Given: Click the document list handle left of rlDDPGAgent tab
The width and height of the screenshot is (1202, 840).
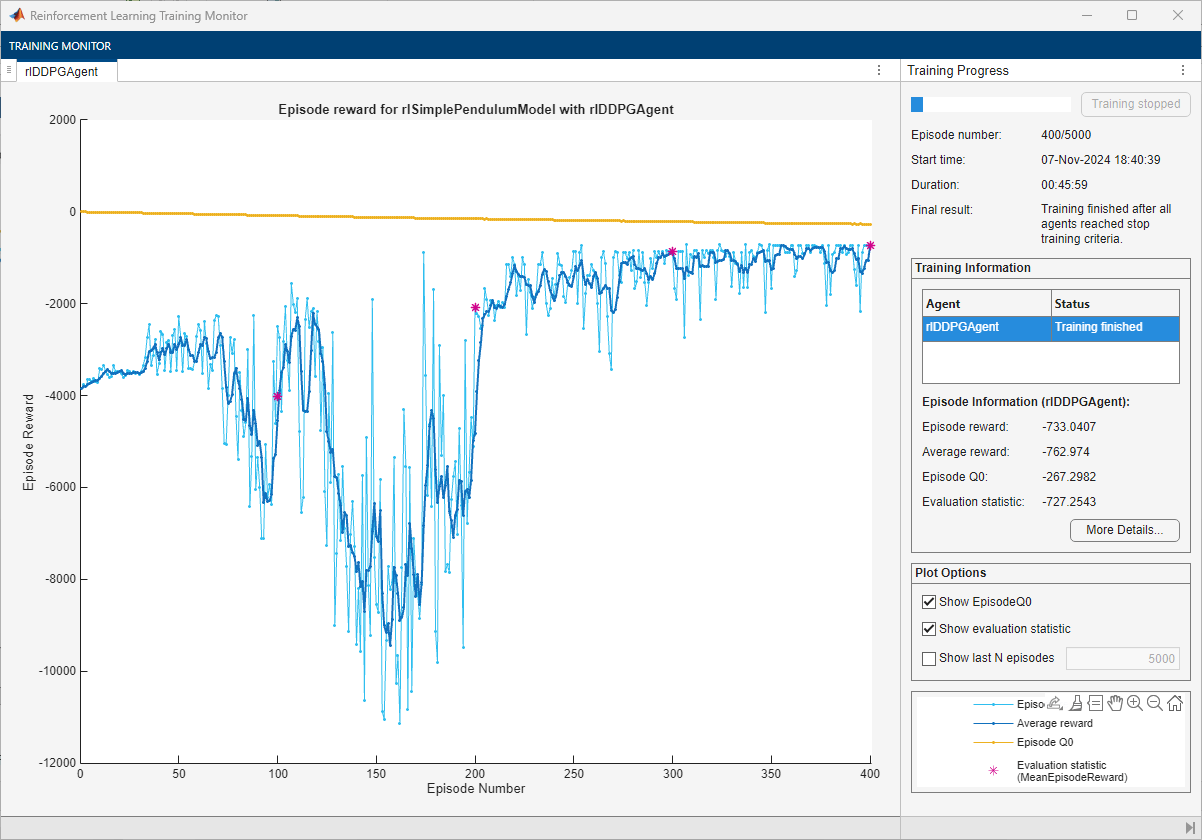Looking at the screenshot, I should [x=8, y=70].
